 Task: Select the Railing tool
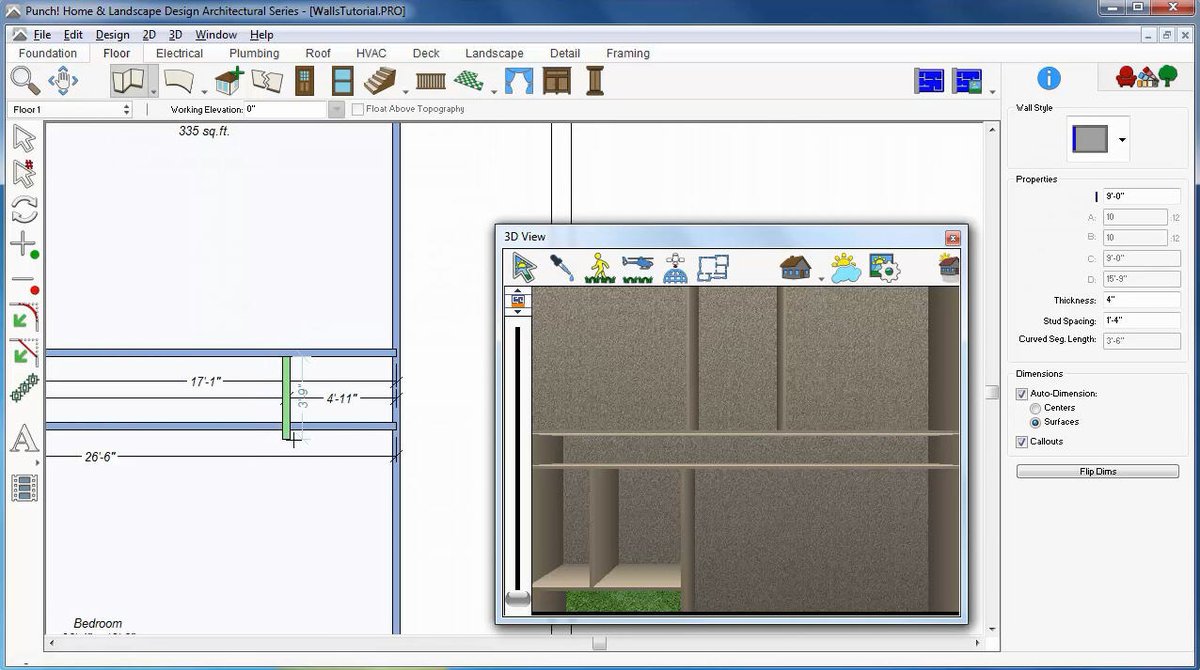click(430, 81)
